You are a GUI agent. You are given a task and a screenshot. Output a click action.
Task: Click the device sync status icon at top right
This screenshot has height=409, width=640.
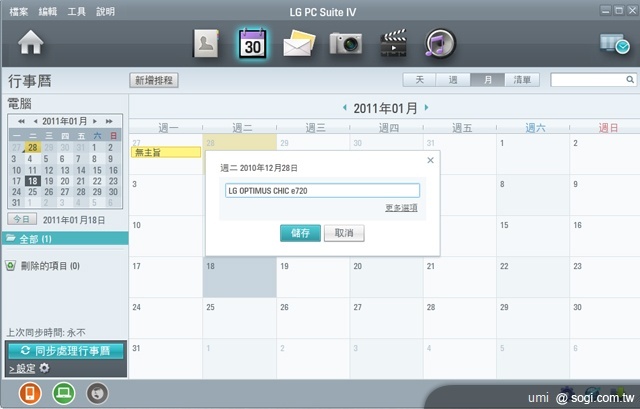click(614, 43)
